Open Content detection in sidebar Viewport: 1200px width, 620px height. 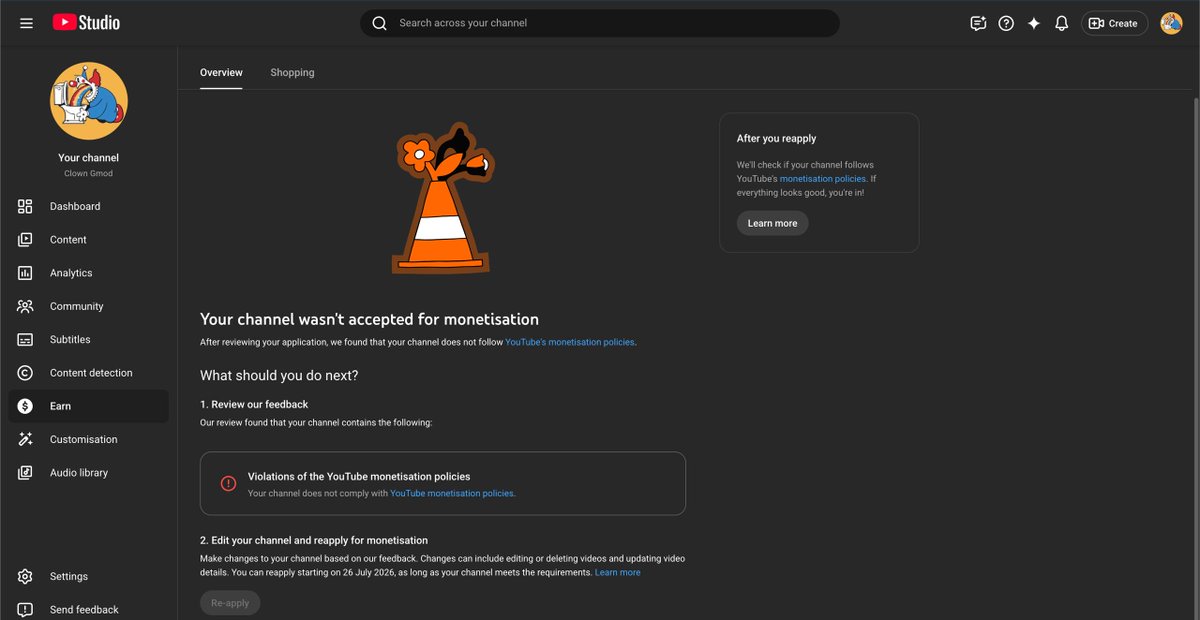click(88, 373)
